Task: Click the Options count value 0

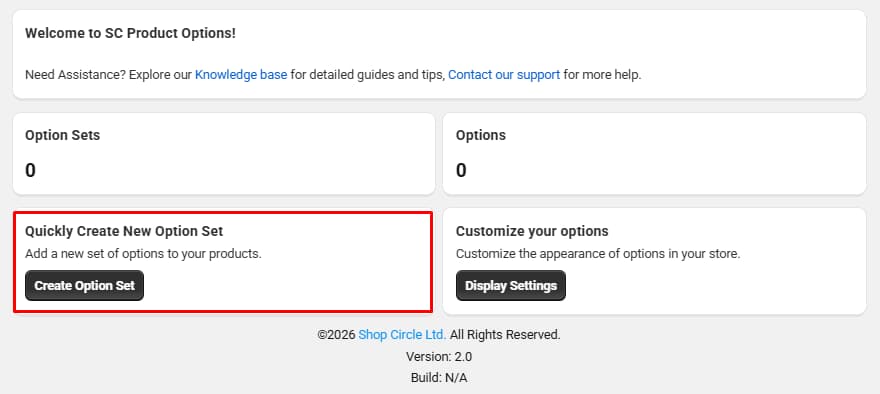Action: click(x=461, y=170)
